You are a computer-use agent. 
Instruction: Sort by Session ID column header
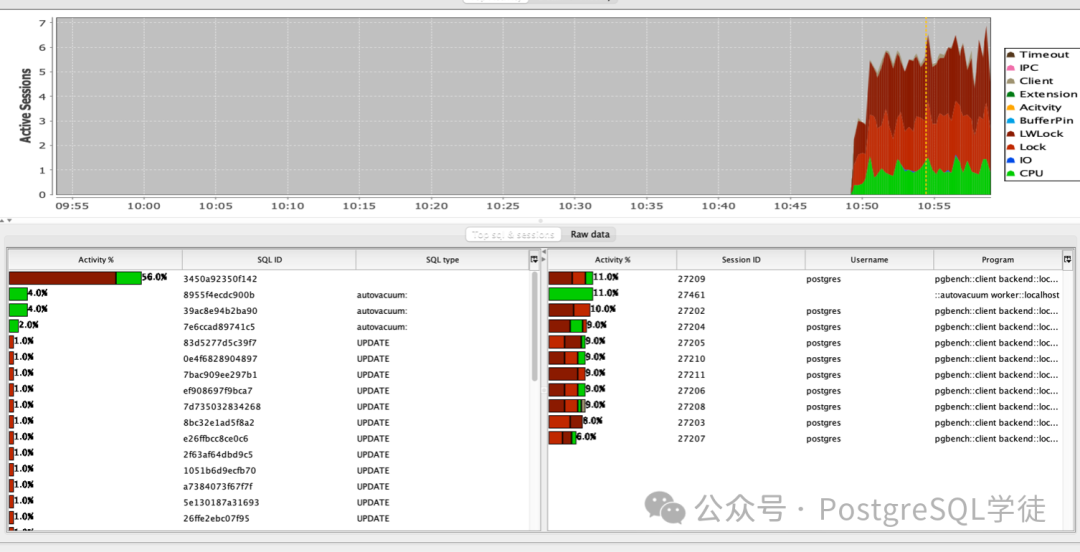[x=741, y=260]
